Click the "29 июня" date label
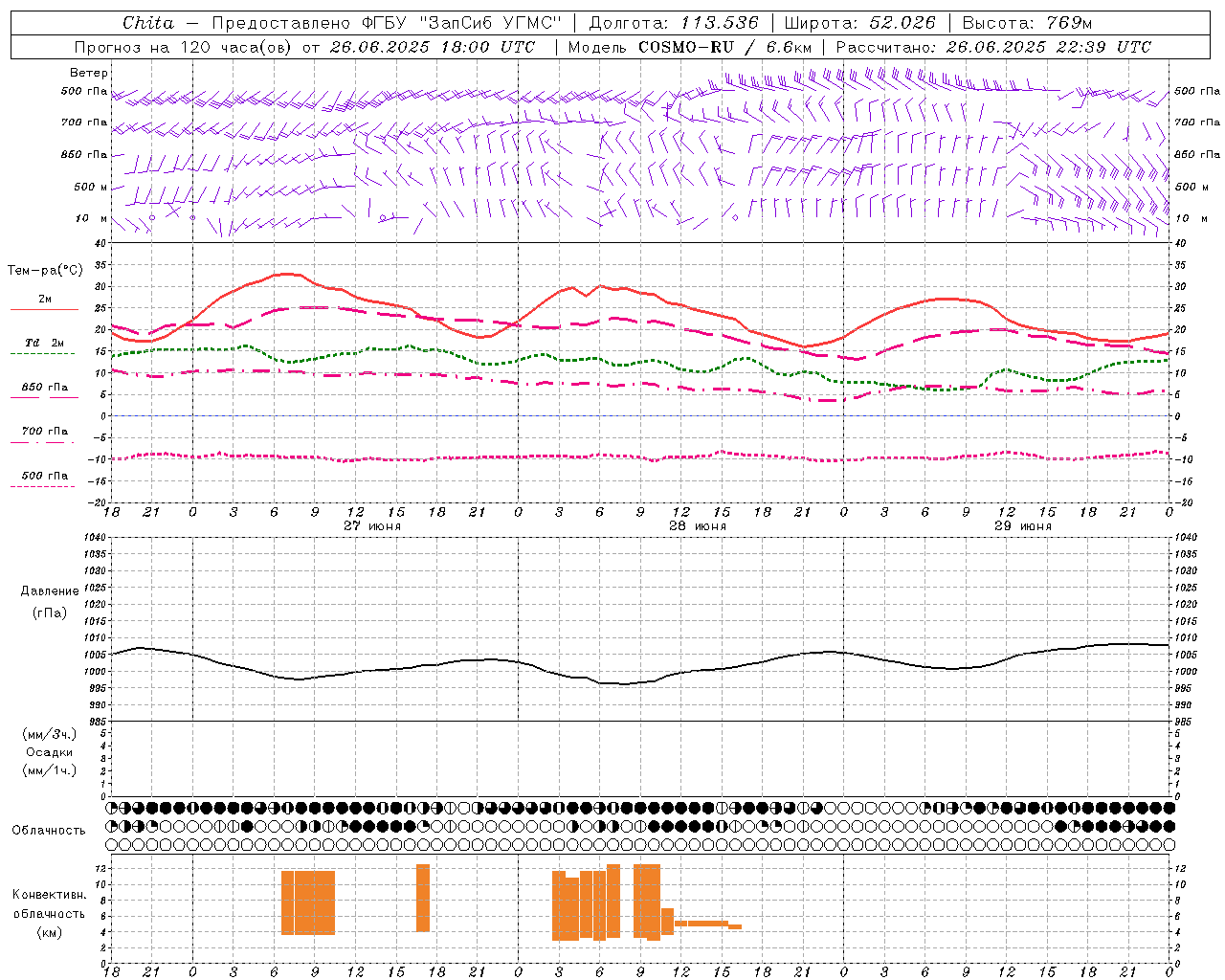The width and height of the screenshot is (1225, 980). pyautogui.click(x=1023, y=525)
